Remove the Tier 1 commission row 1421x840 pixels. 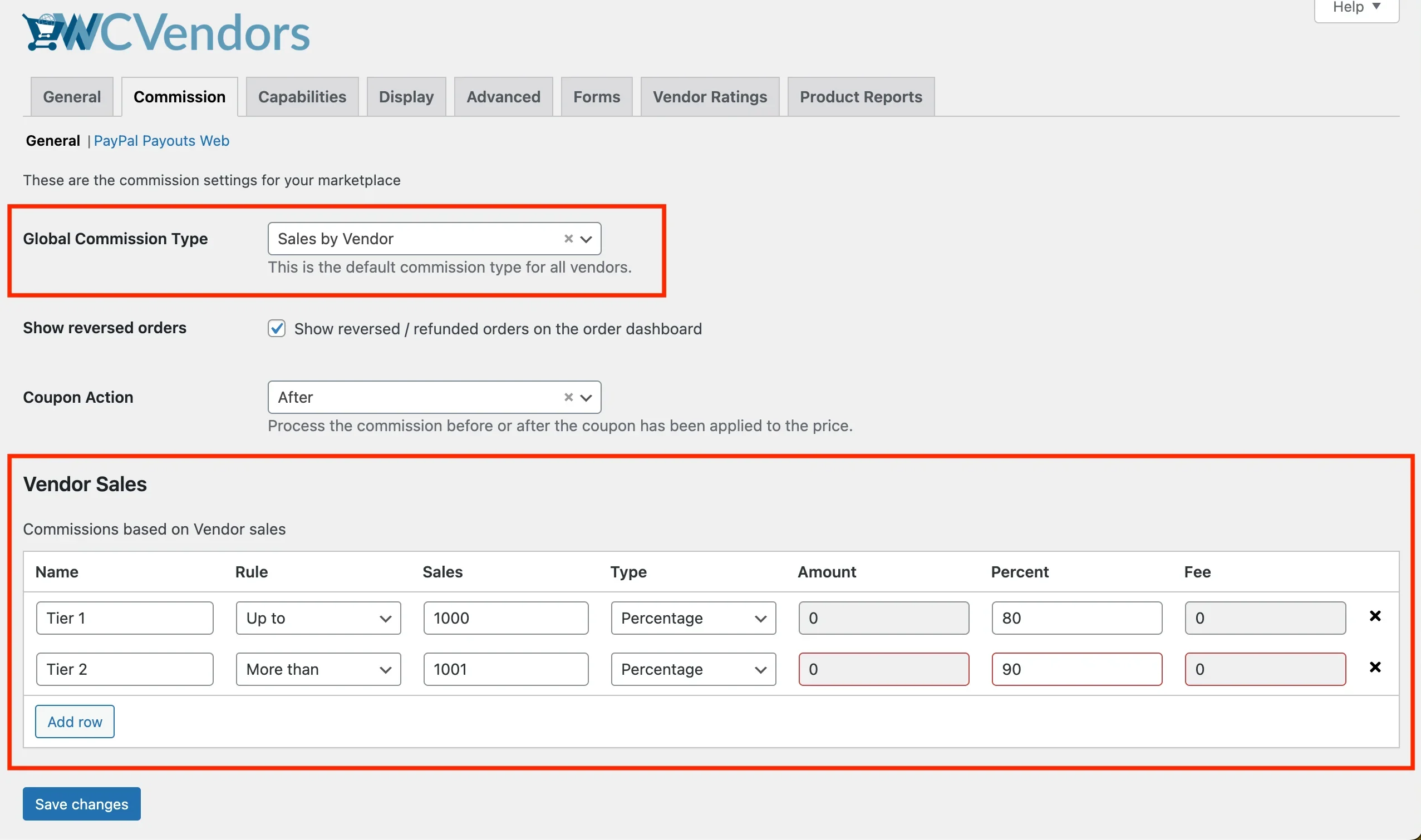pyautogui.click(x=1375, y=616)
